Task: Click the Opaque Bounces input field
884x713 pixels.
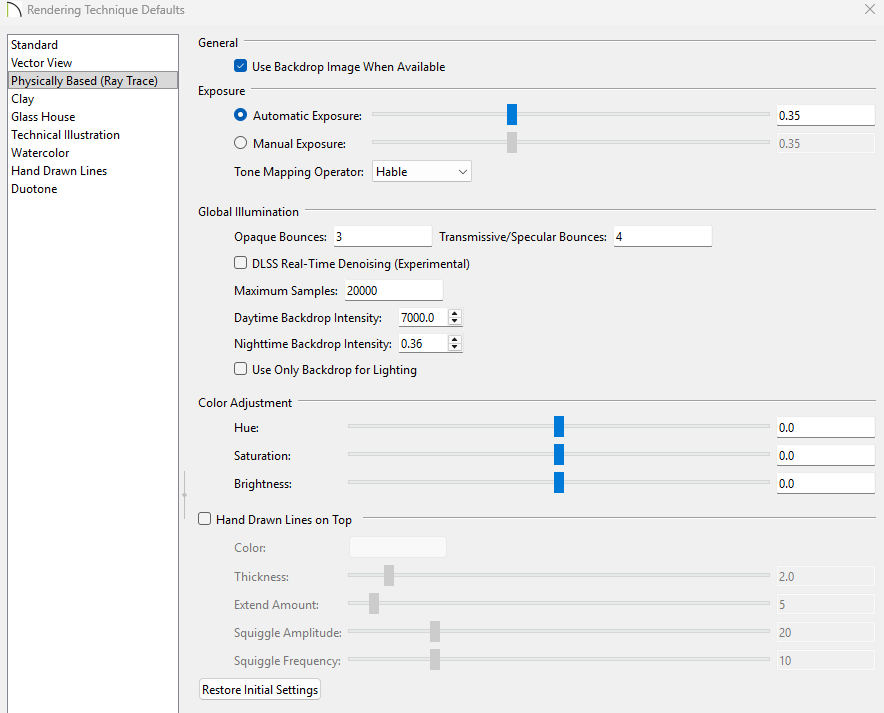Action: coord(381,237)
